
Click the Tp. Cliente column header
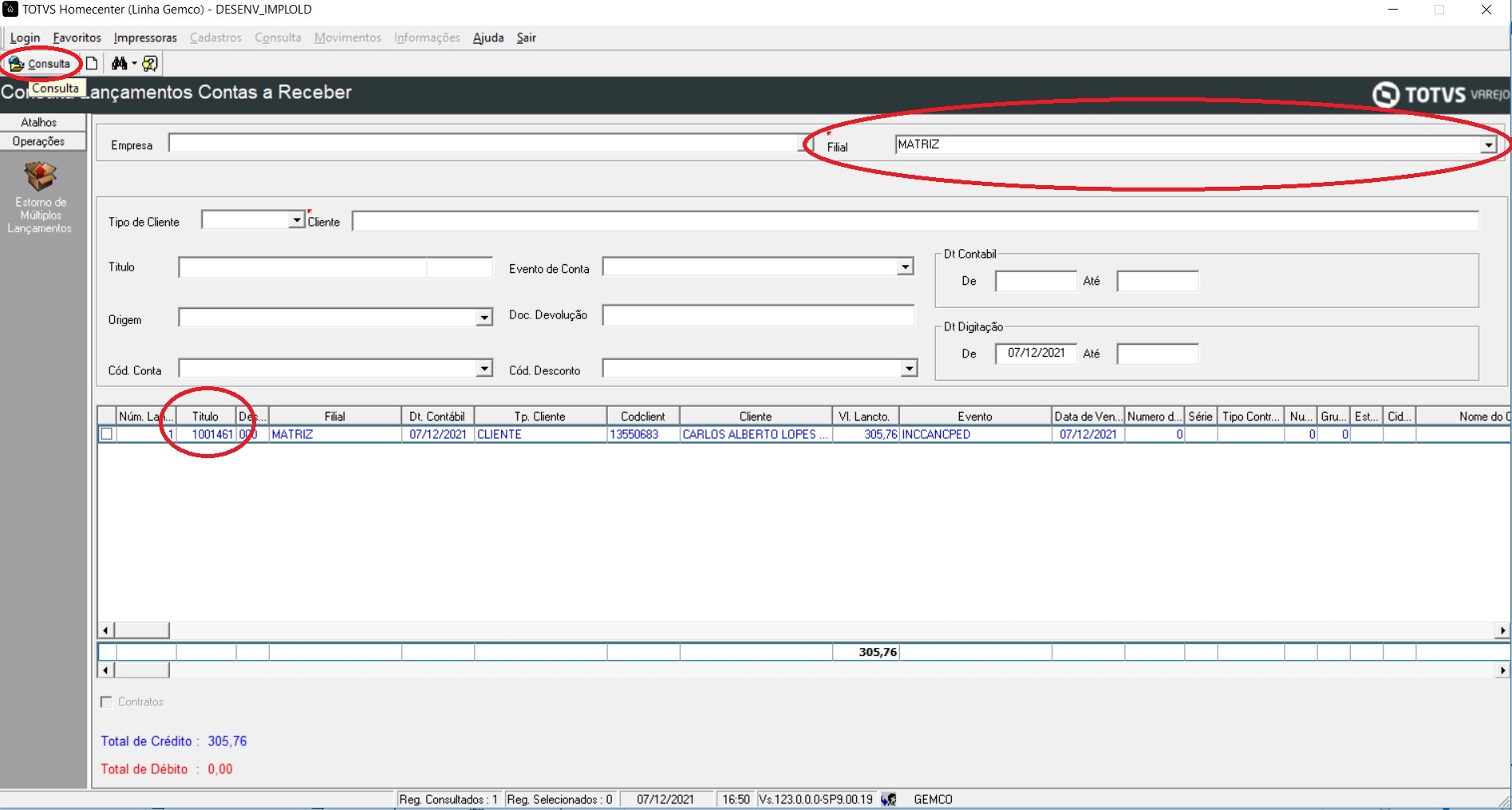[540, 416]
